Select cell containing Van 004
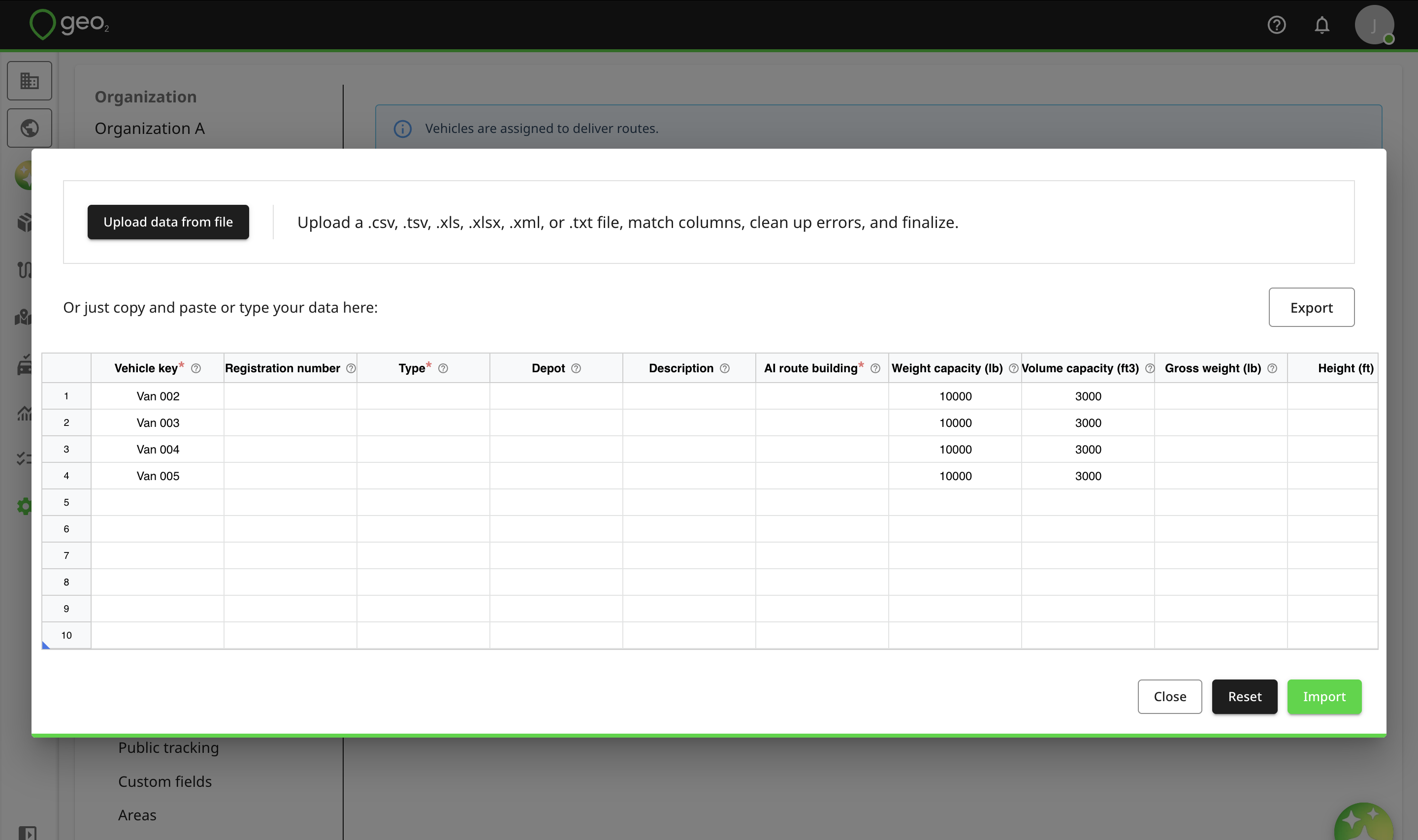The height and width of the screenshot is (840, 1418). (x=157, y=450)
